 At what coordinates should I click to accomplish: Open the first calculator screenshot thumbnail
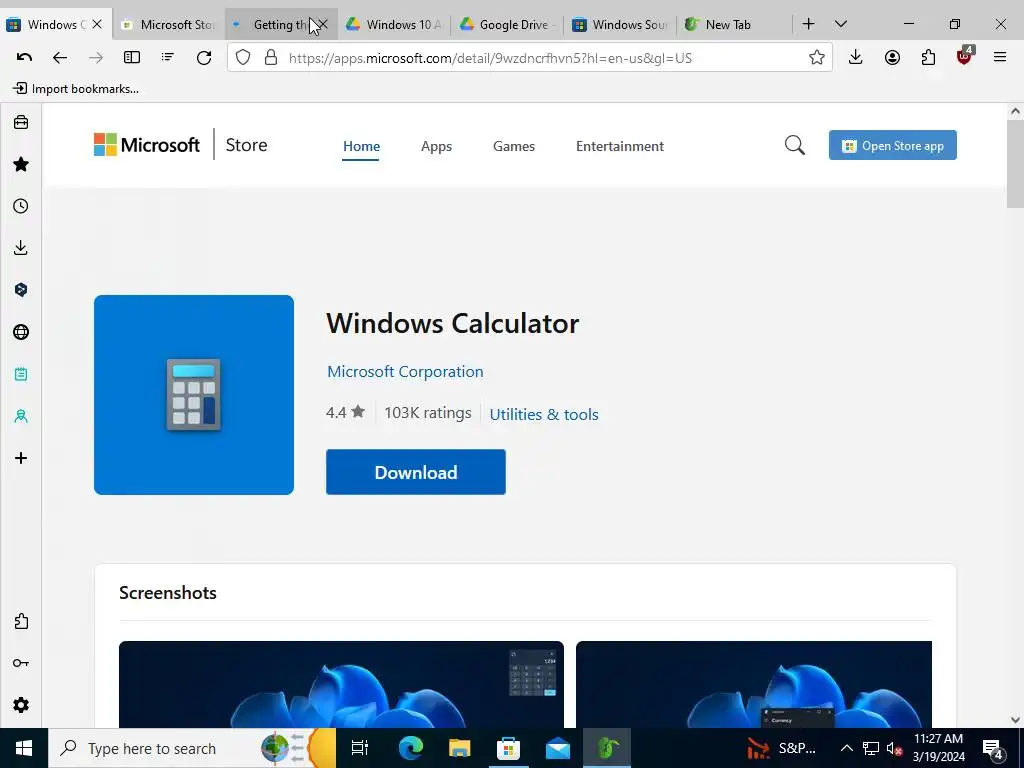341,684
